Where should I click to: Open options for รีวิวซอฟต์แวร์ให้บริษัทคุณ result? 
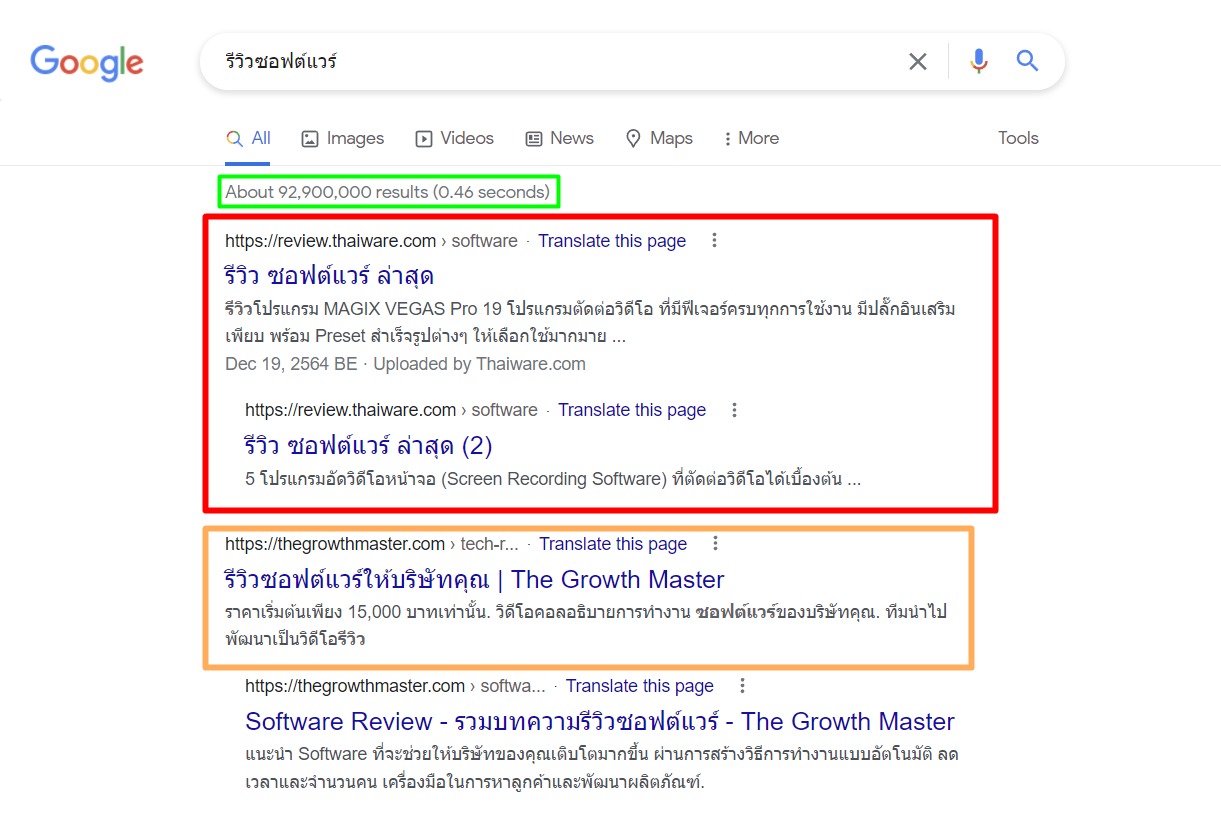click(715, 544)
